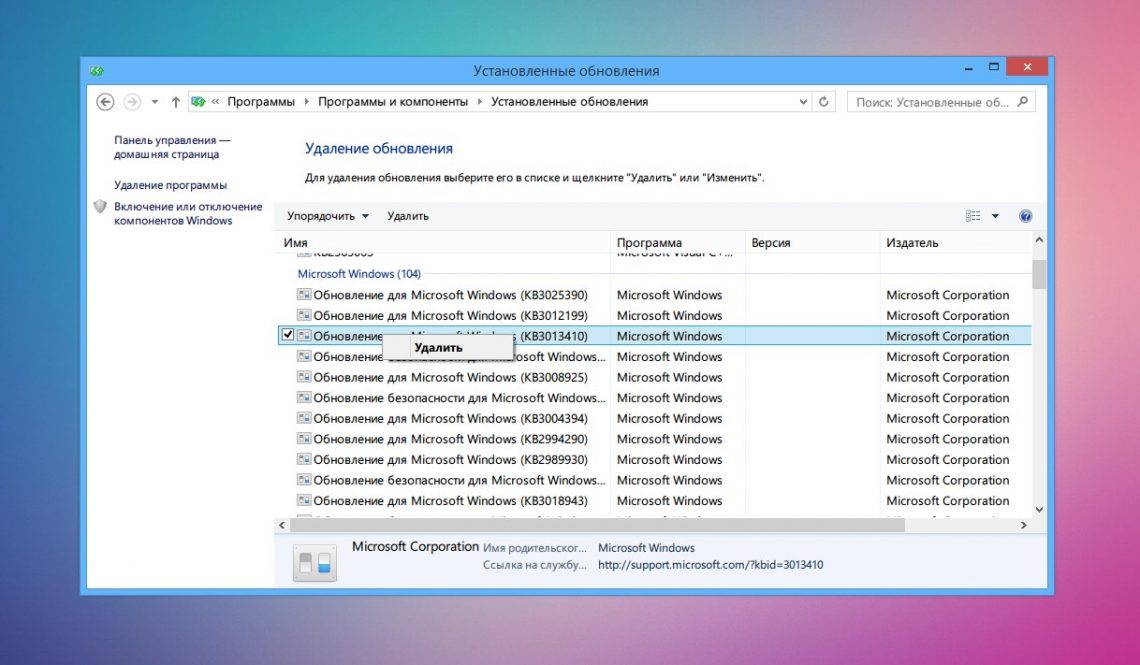Choose Удалить in the context menu
1140x665 pixels.
[x=438, y=348]
